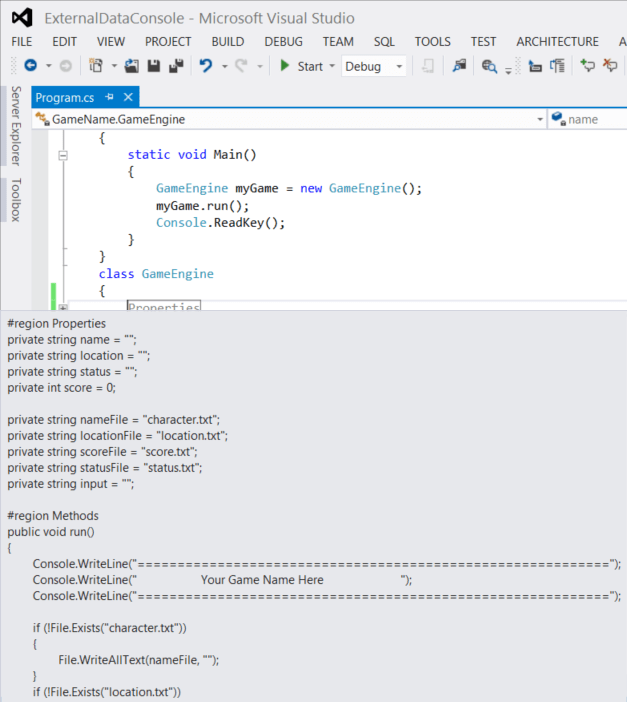Open the ARCHITECTURE menu
This screenshot has height=702, width=627.
pyautogui.click(x=558, y=42)
